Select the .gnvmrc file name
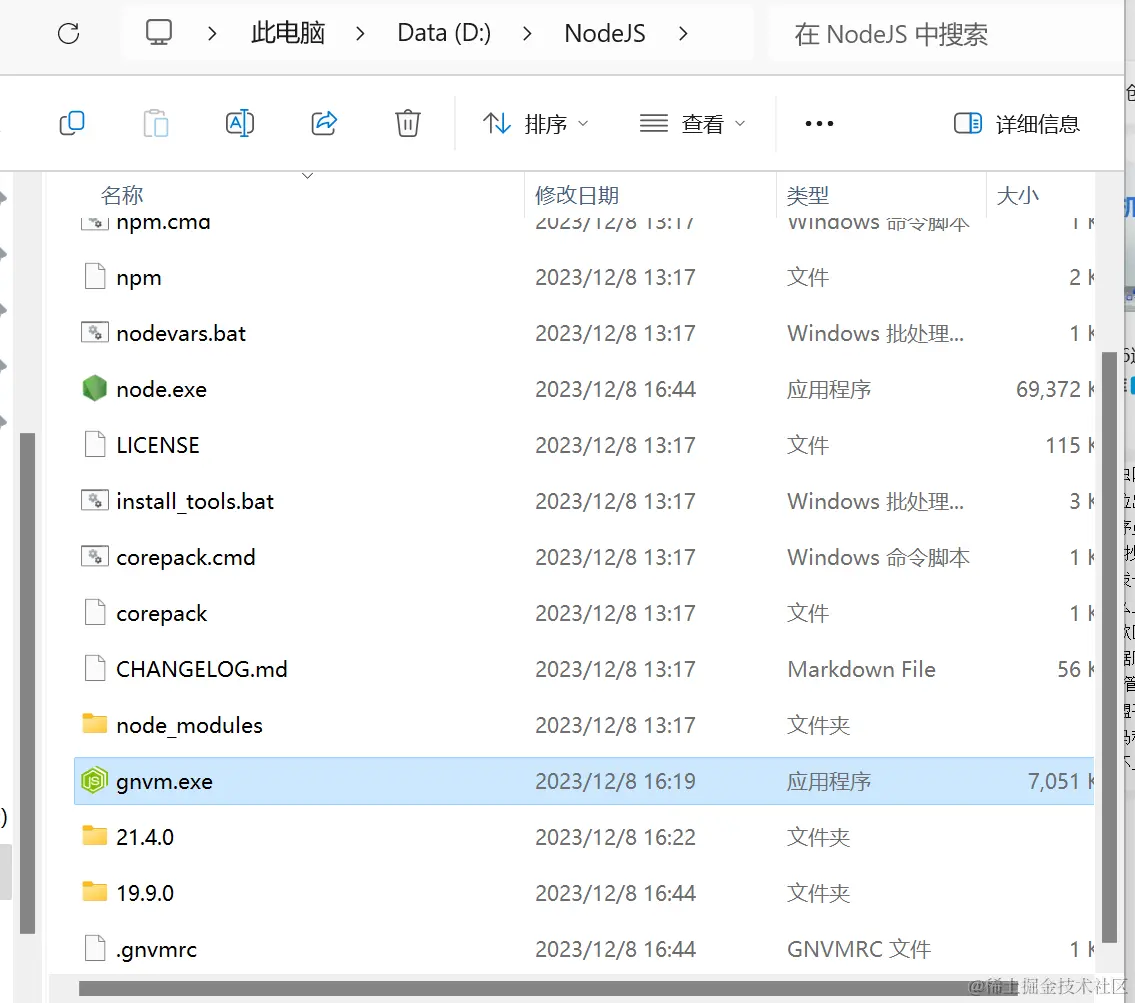This screenshot has height=1003, width=1135. click(156, 949)
